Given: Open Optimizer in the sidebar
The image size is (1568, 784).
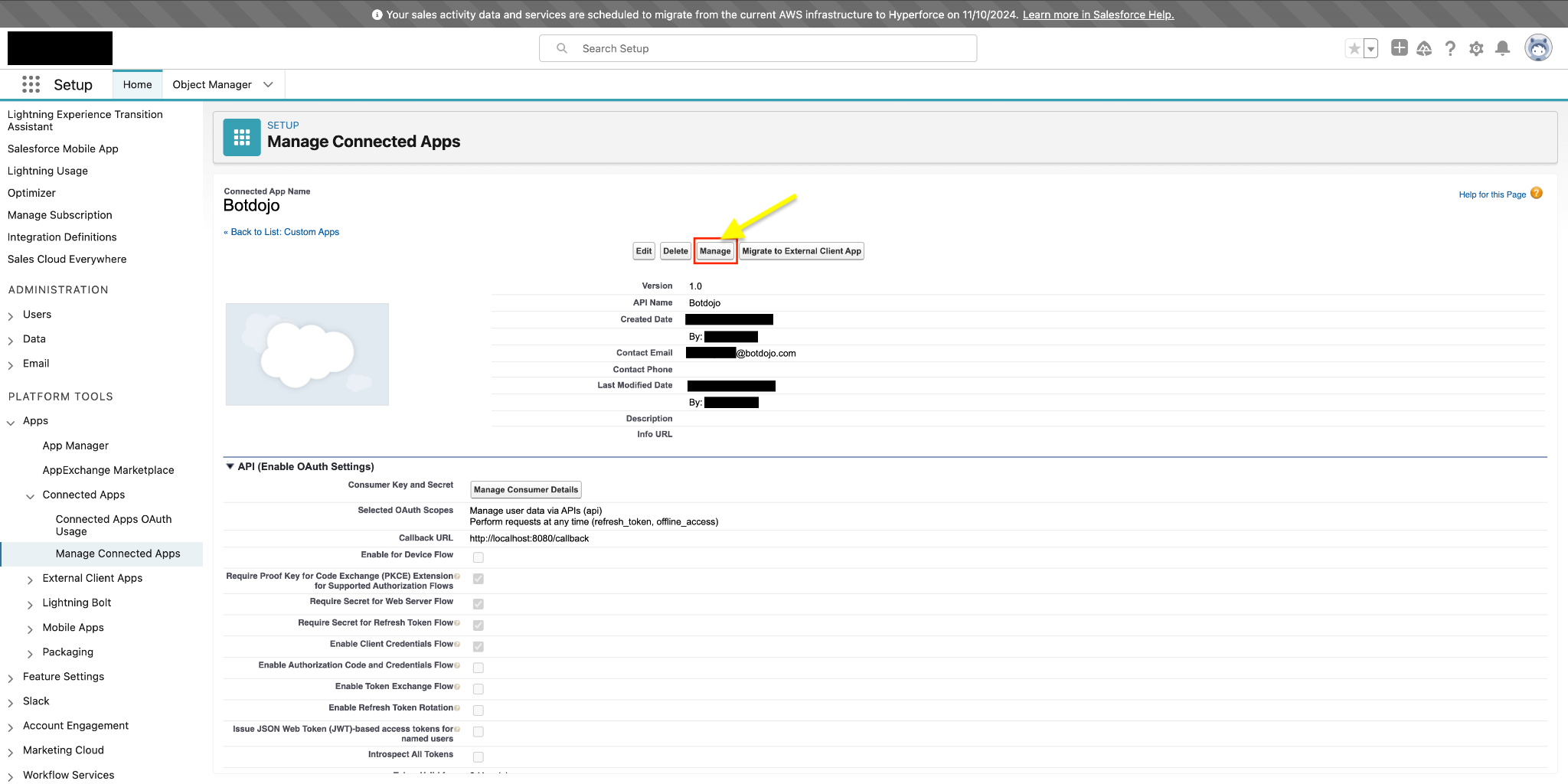Looking at the screenshot, I should click(31, 193).
